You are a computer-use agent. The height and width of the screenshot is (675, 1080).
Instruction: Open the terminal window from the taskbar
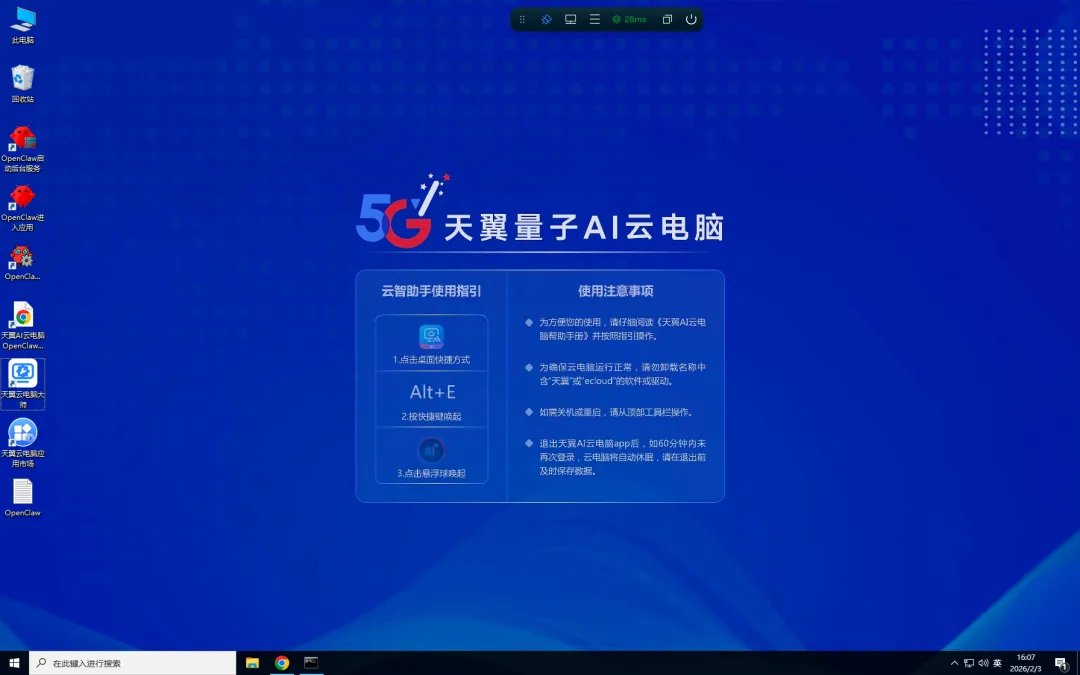(311, 663)
